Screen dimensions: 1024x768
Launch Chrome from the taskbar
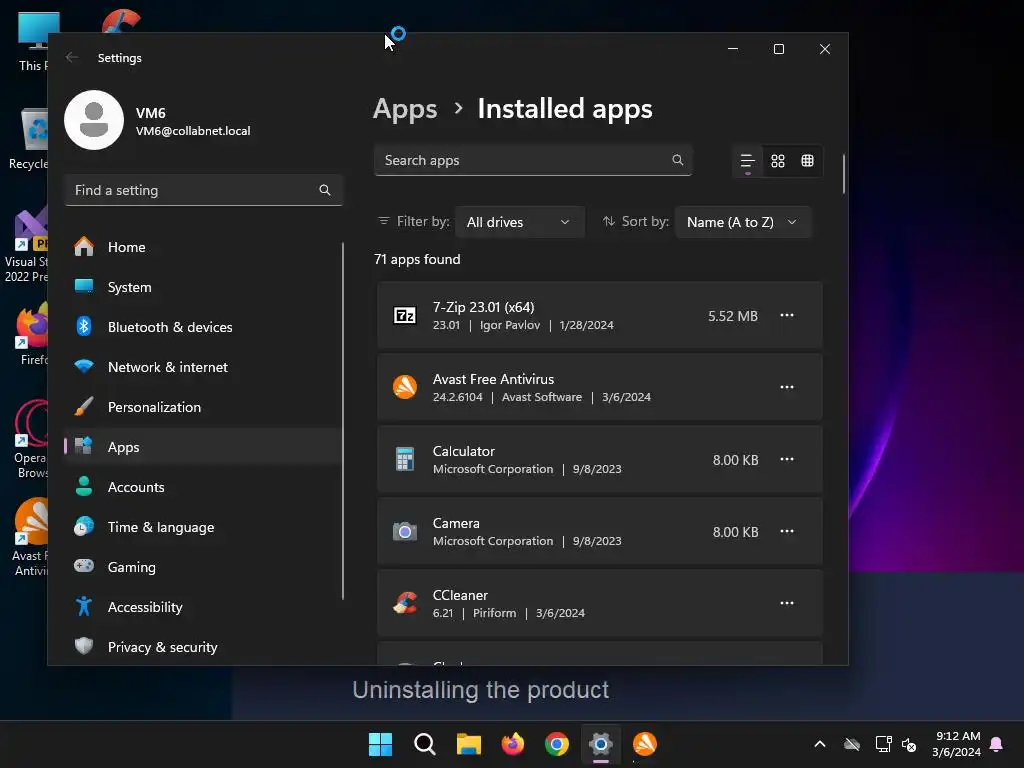pos(557,744)
